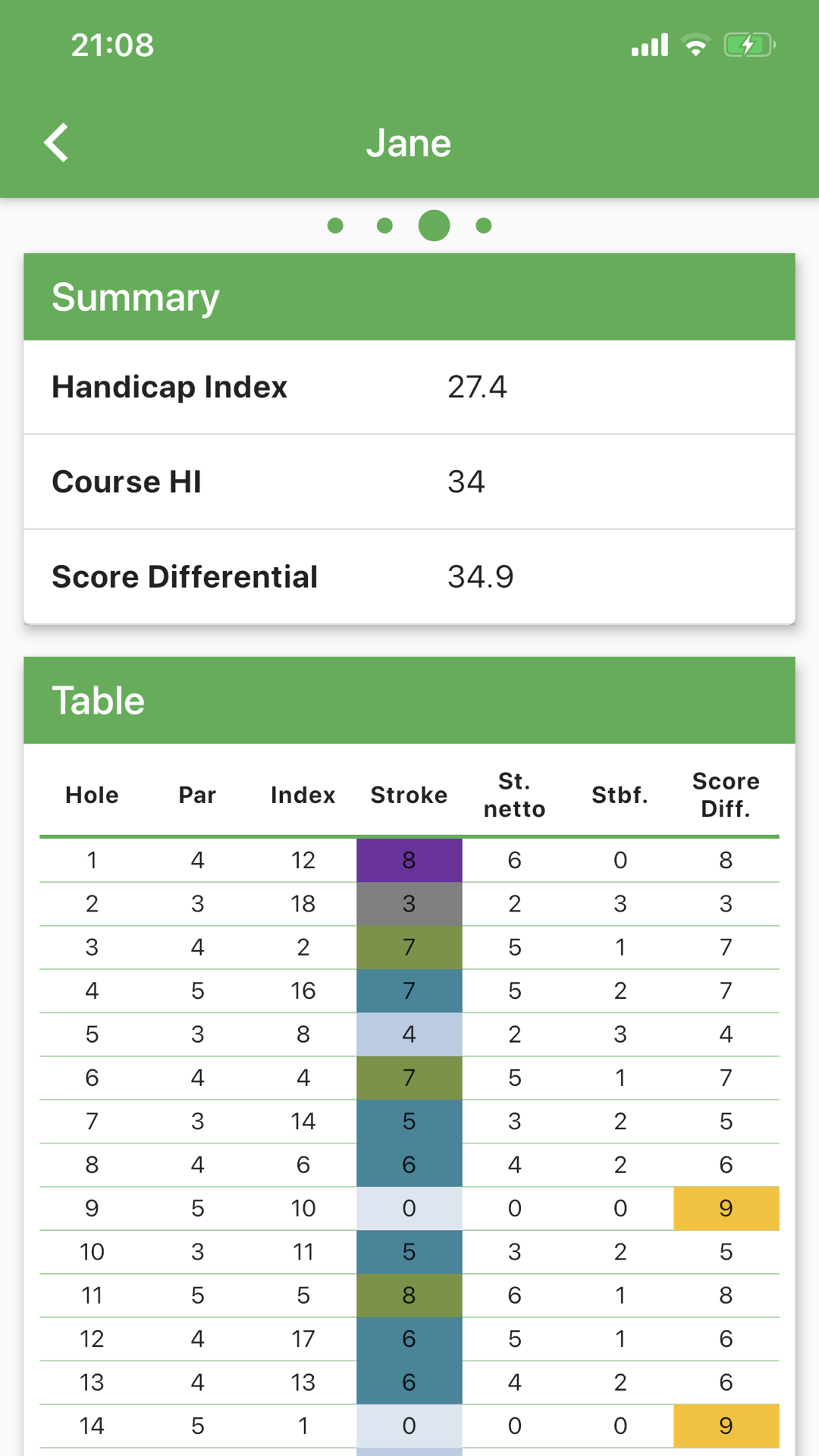Select the first pagination dot
This screenshot has width=819, height=1456.
pyautogui.click(x=337, y=224)
